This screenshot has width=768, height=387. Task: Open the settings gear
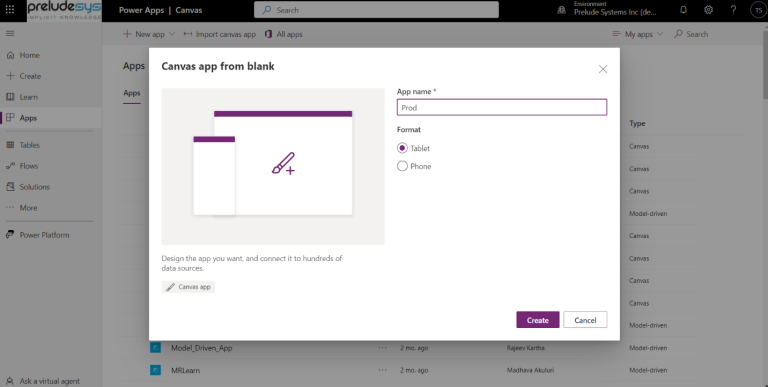pyautogui.click(x=708, y=10)
